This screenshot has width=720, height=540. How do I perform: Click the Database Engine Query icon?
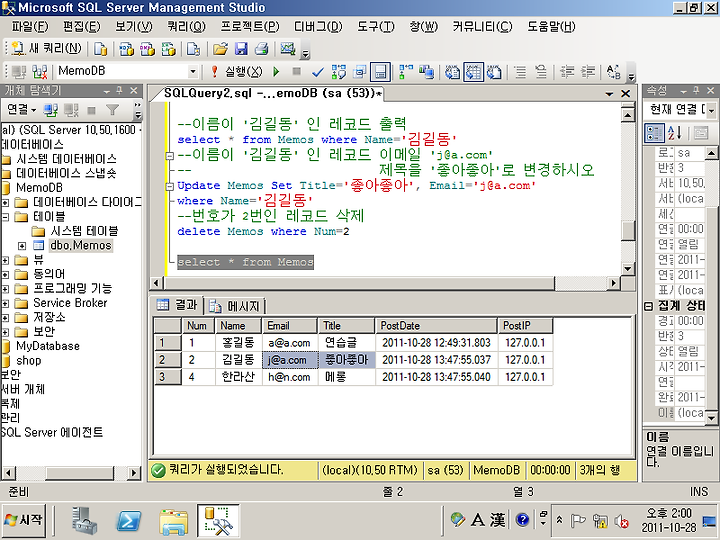point(101,49)
